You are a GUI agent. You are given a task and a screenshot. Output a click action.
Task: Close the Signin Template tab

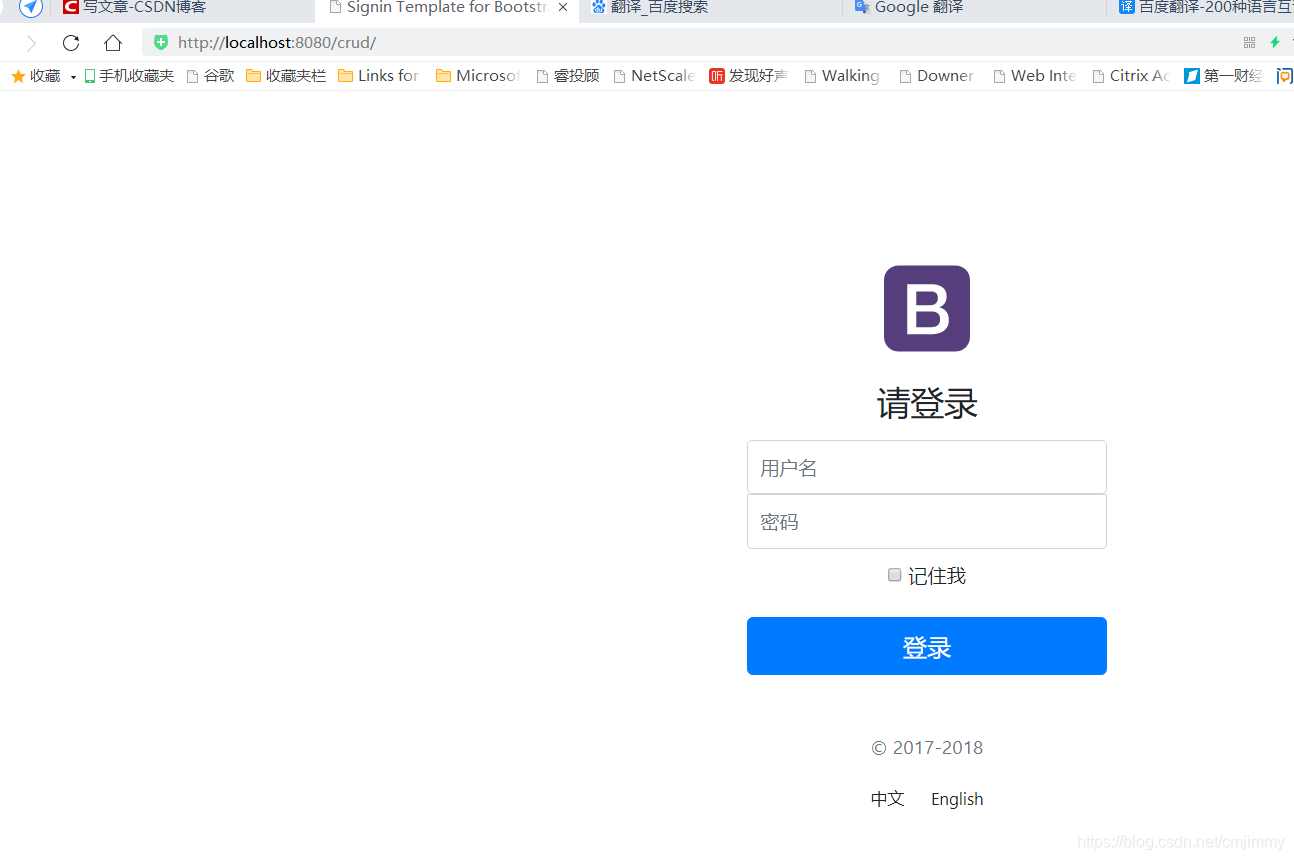click(563, 8)
